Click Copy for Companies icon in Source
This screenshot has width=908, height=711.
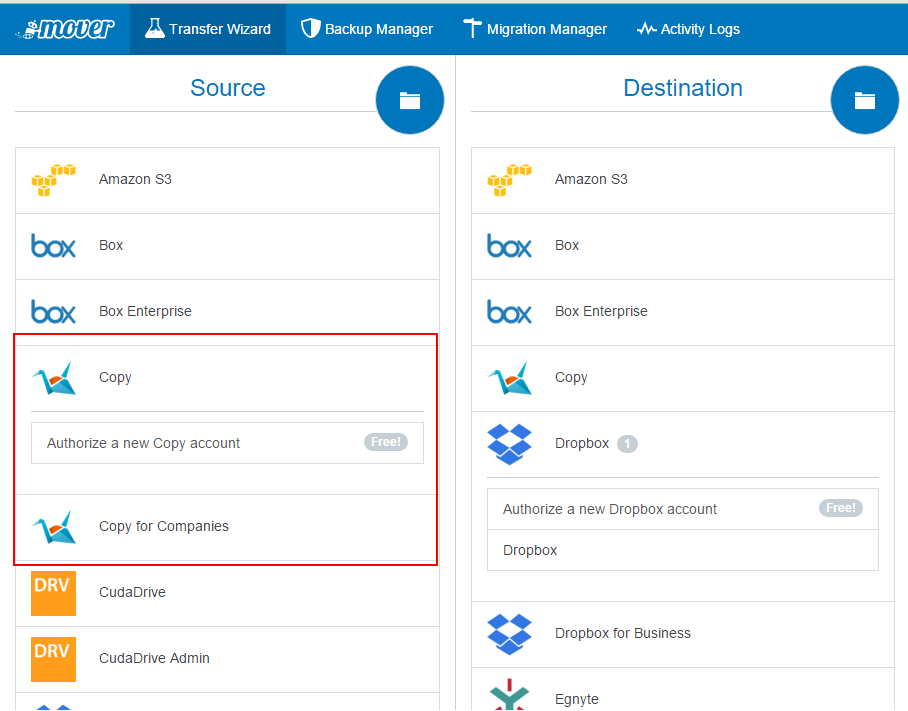(53, 527)
